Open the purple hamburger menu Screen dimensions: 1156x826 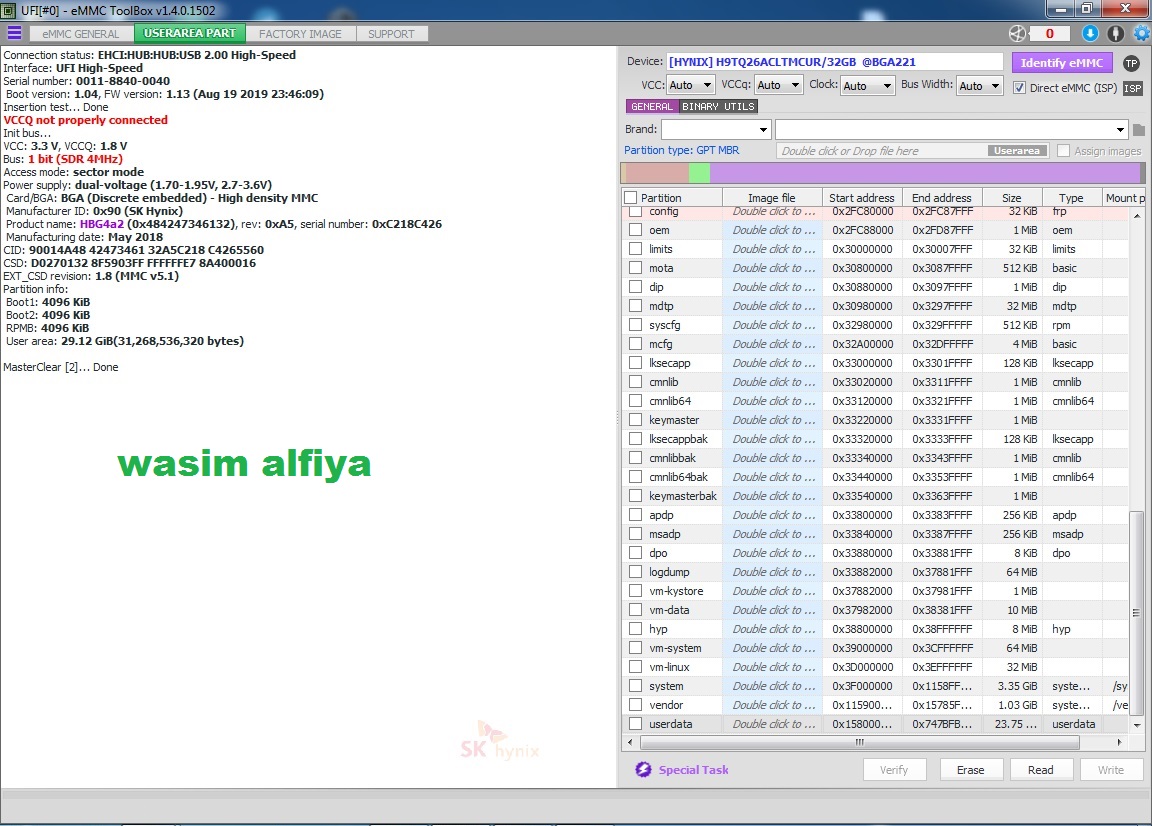click(x=14, y=33)
